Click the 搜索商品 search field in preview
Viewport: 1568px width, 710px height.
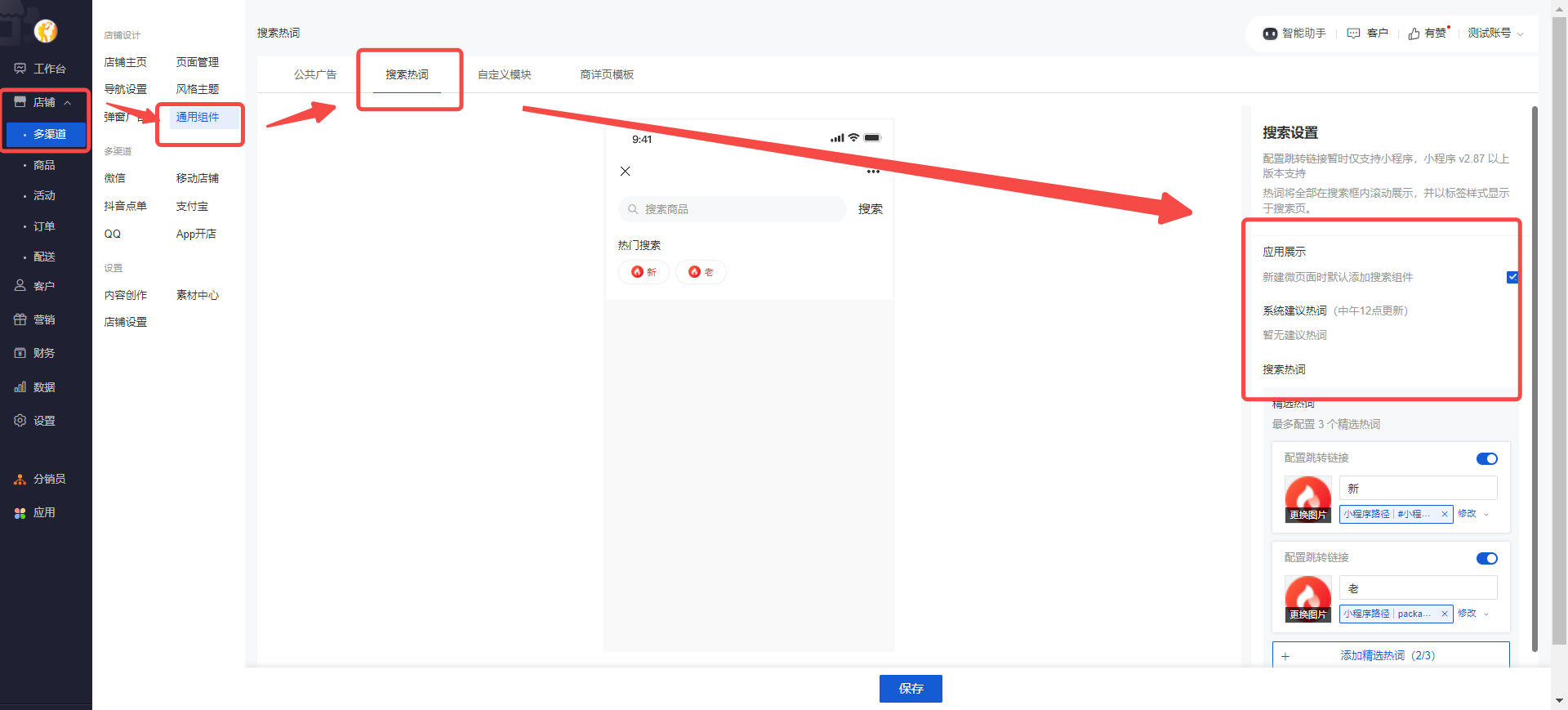pyautogui.click(x=732, y=209)
